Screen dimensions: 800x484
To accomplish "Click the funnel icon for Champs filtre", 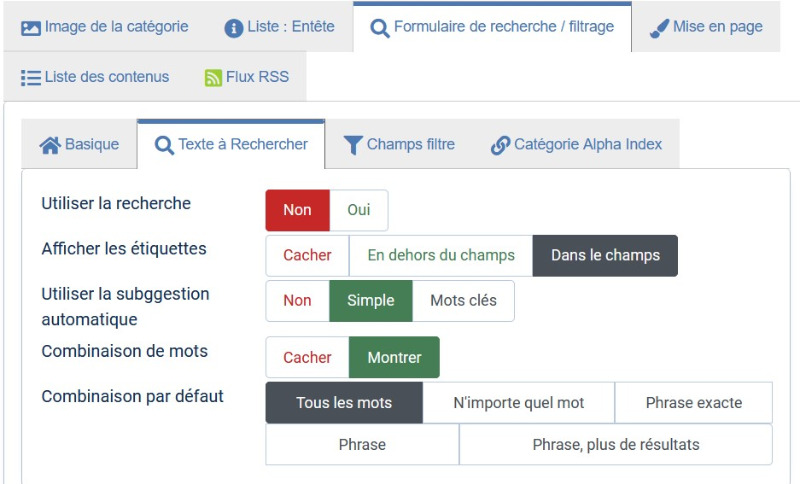I will click(x=353, y=145).
